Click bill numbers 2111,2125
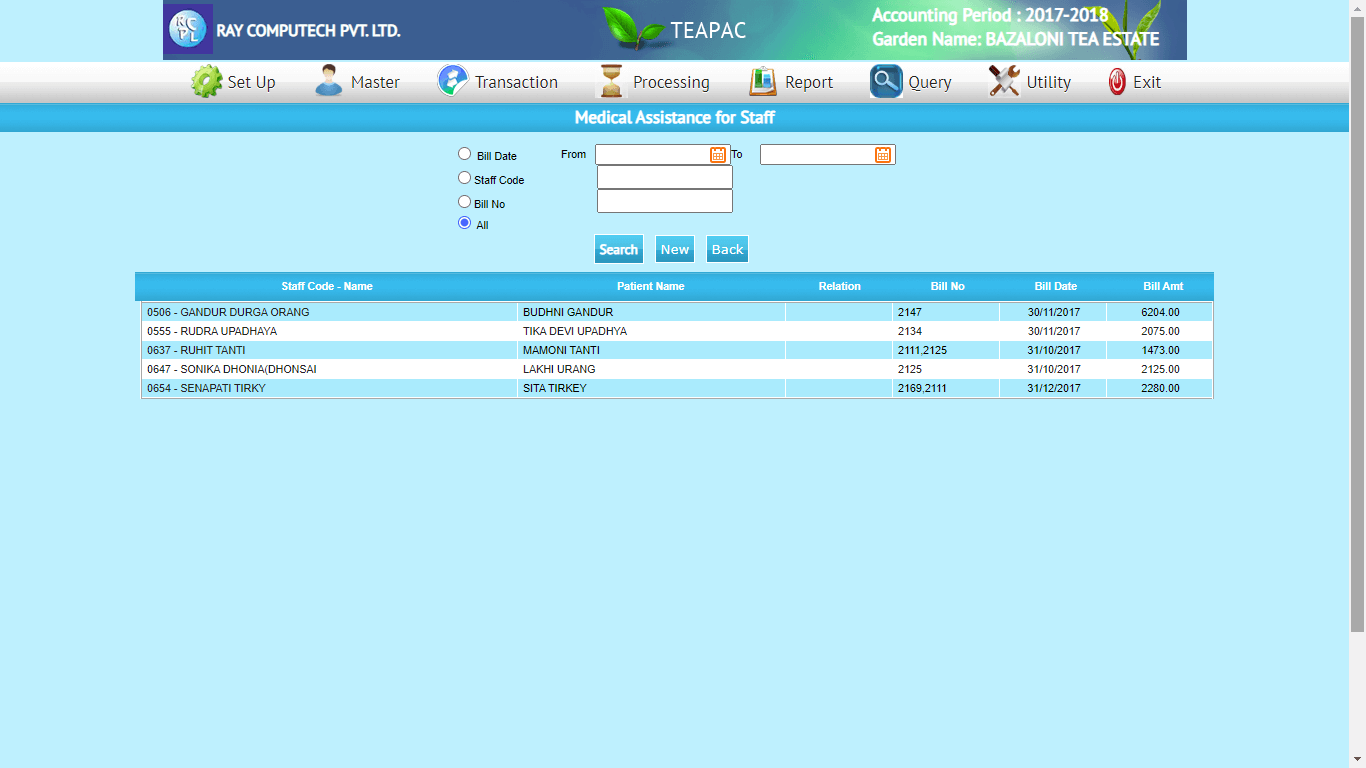This screenshot has width=1366, height=768. (922, 350)
